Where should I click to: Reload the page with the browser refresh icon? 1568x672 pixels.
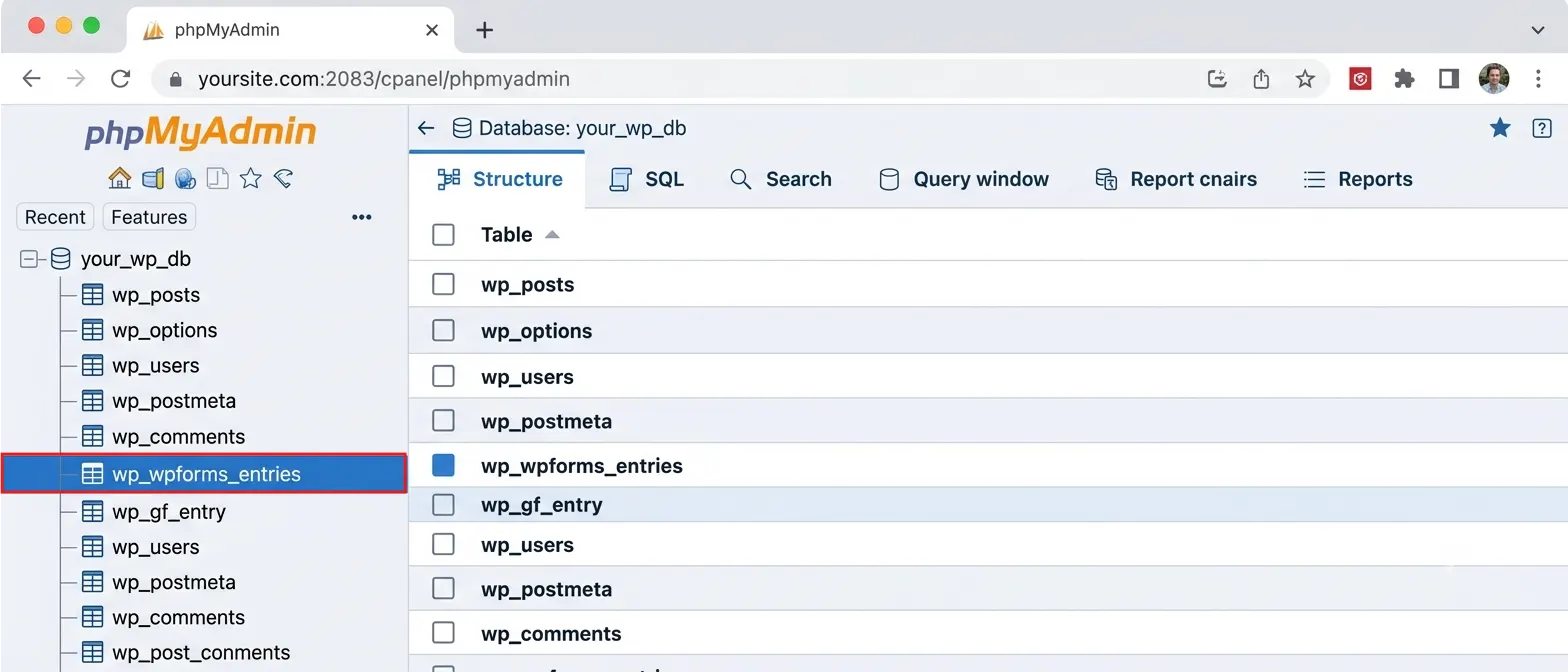[x=120, y=79]
